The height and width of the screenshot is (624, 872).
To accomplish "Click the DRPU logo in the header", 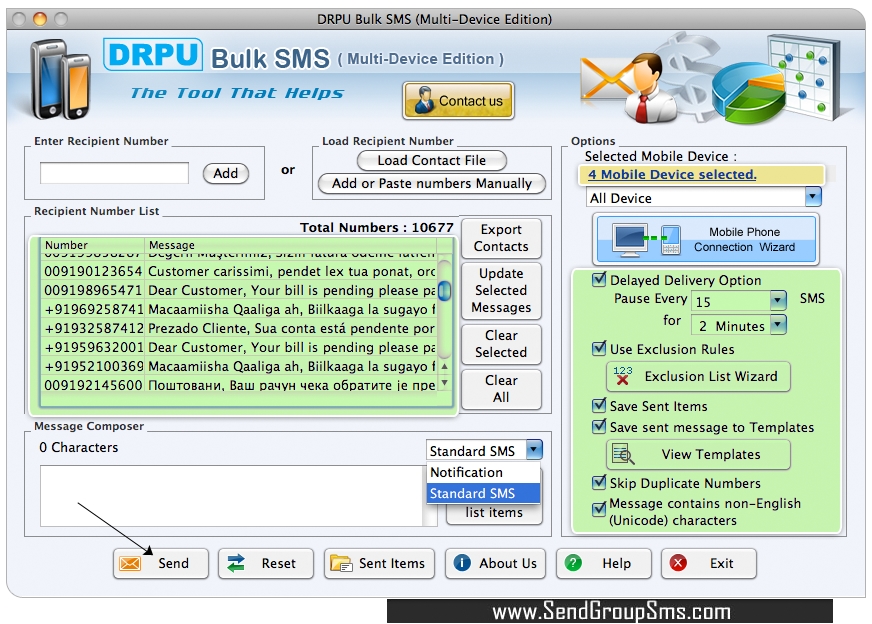I will pos(153,55).
